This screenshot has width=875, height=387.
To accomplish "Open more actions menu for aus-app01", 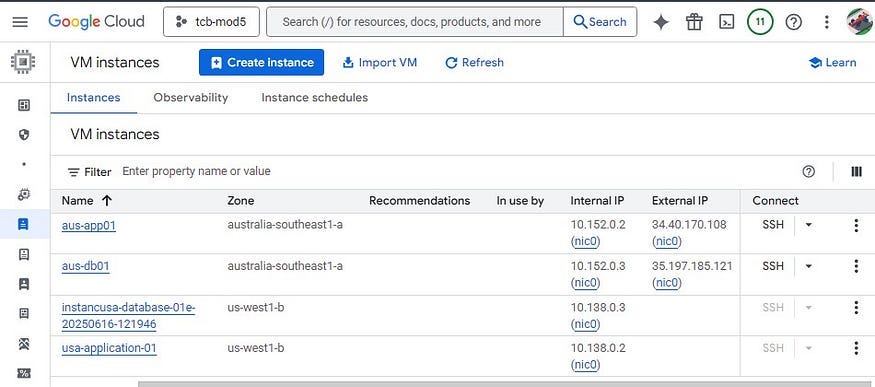I will [x=856, y=225].
